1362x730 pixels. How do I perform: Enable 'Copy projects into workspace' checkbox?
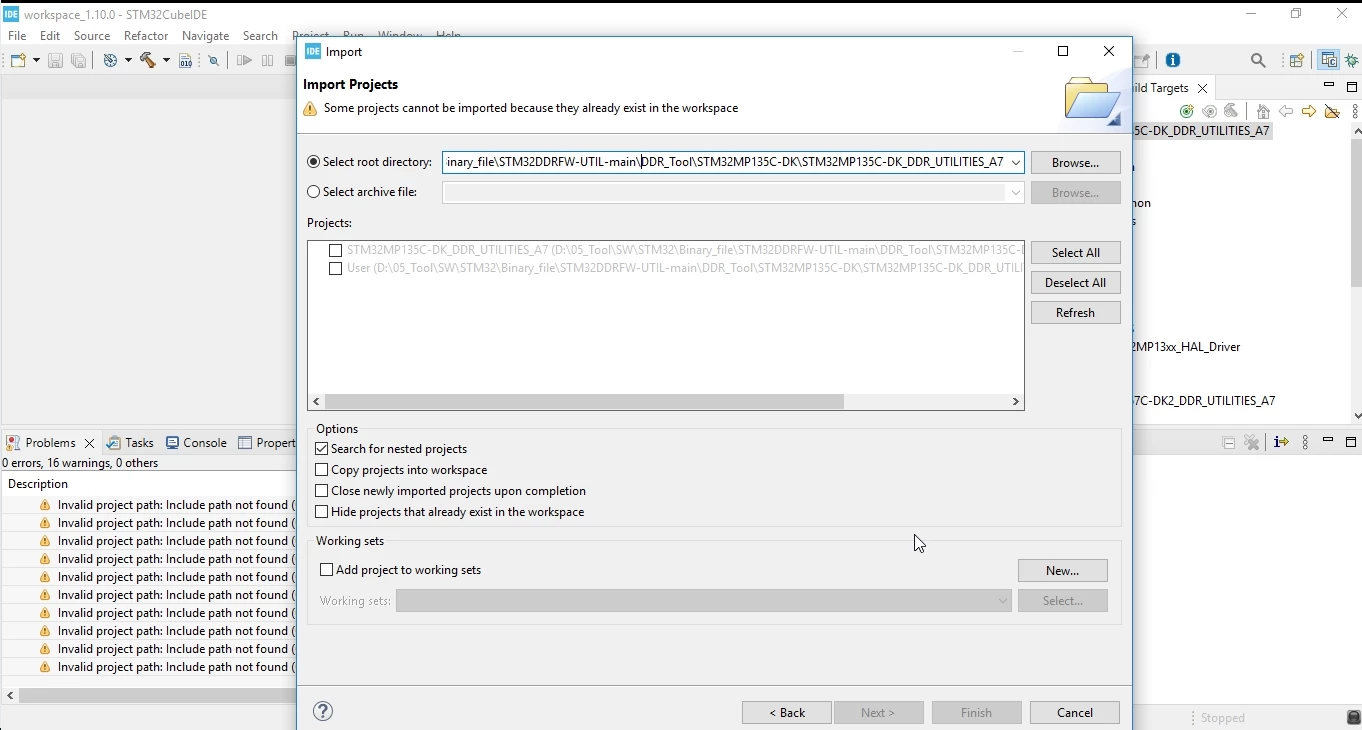pyautogui.click(x=322, y=470)
